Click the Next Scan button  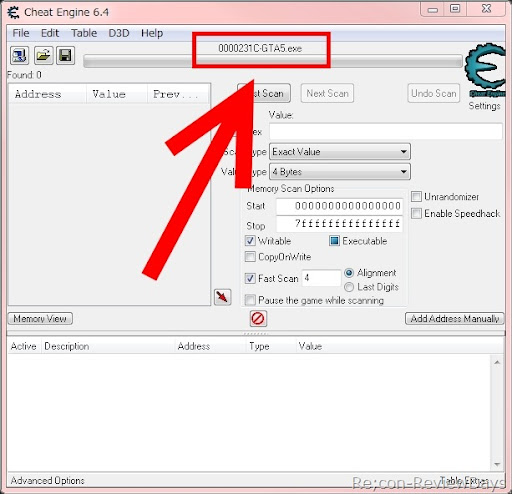coord(327,93)
